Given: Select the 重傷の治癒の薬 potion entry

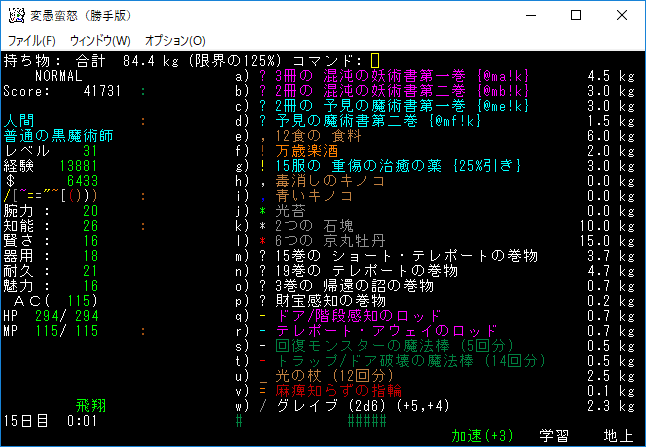Looking at the screenshot, I should 400,166.
